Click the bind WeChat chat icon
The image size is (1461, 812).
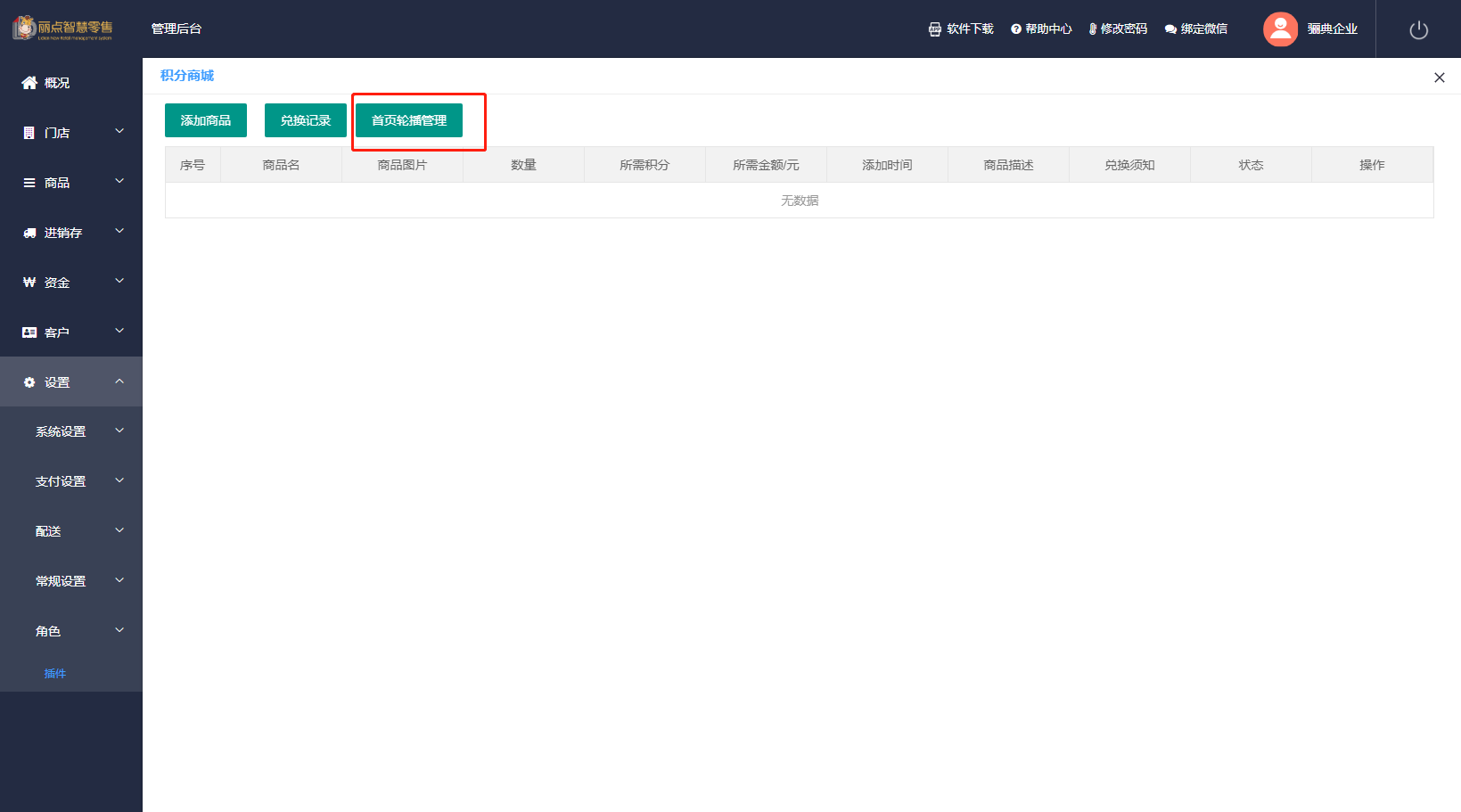1170,29
